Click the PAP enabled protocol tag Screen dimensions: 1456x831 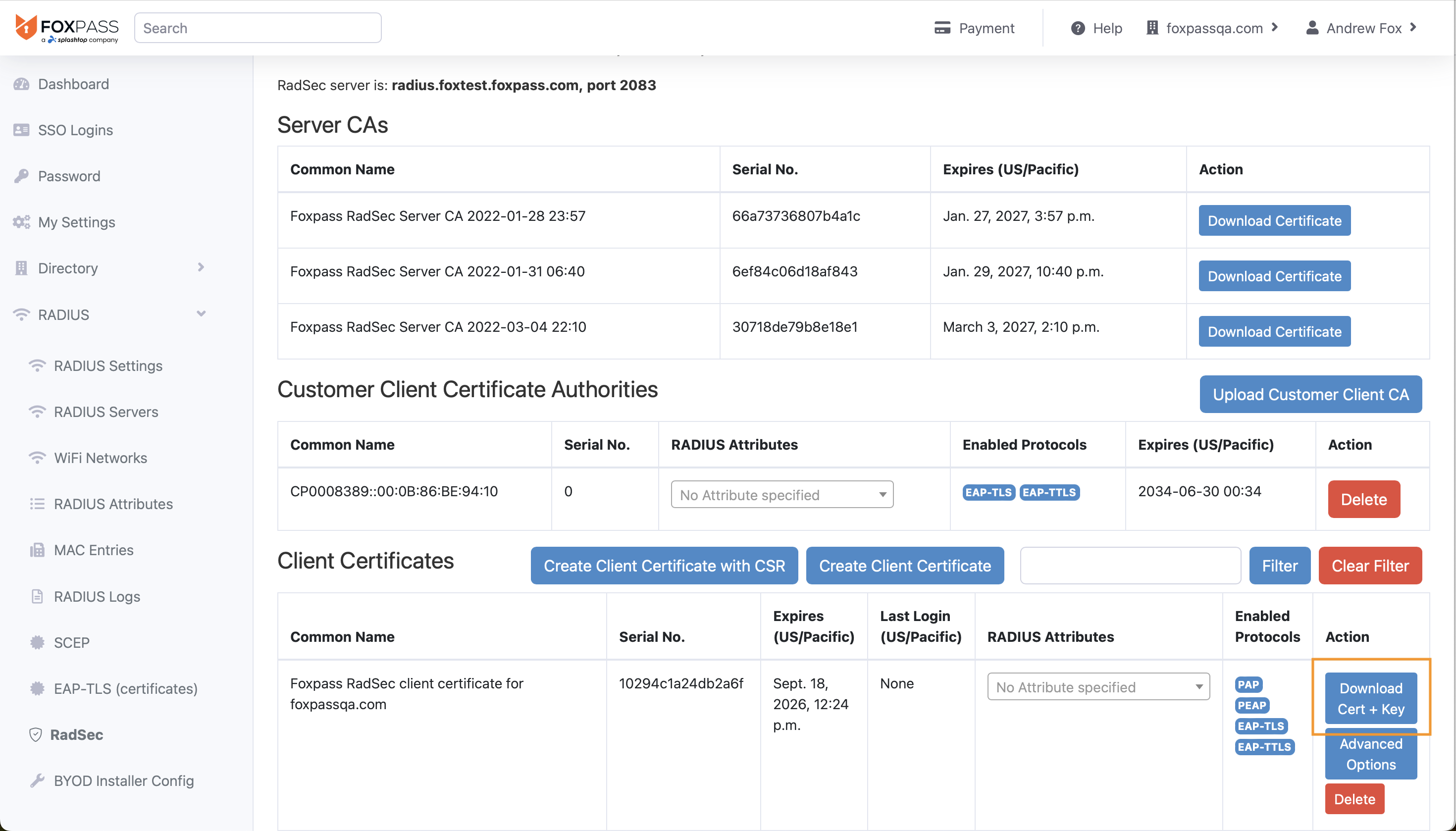(x=1249, y=685)
